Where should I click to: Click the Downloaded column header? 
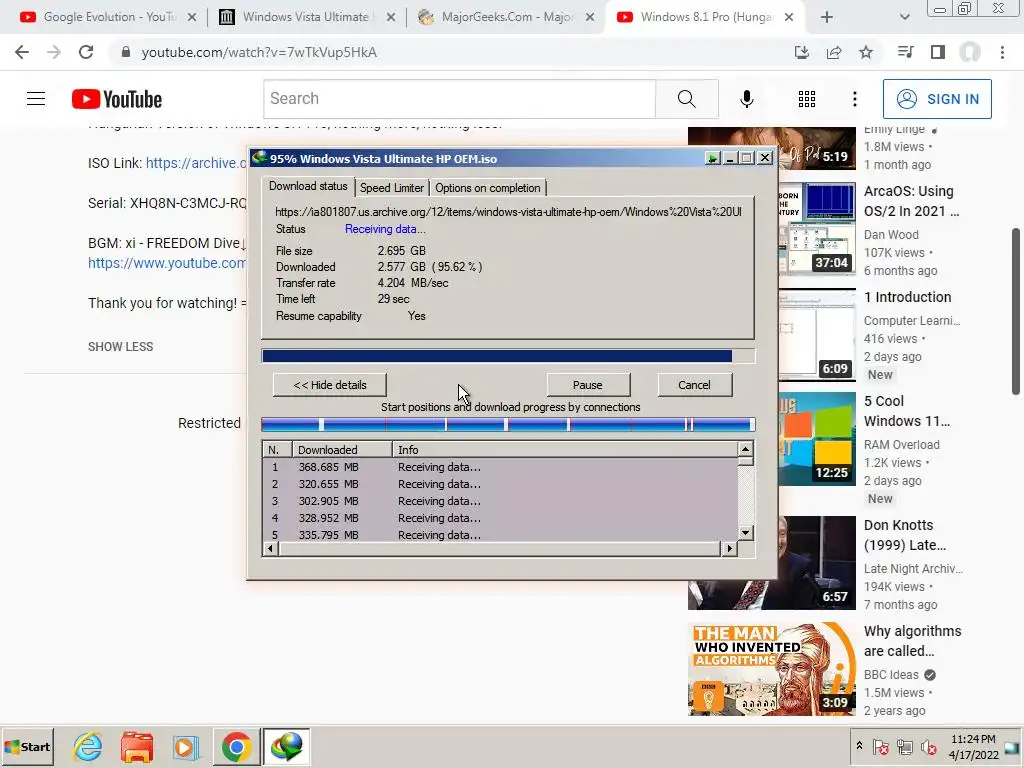[342, 449]
